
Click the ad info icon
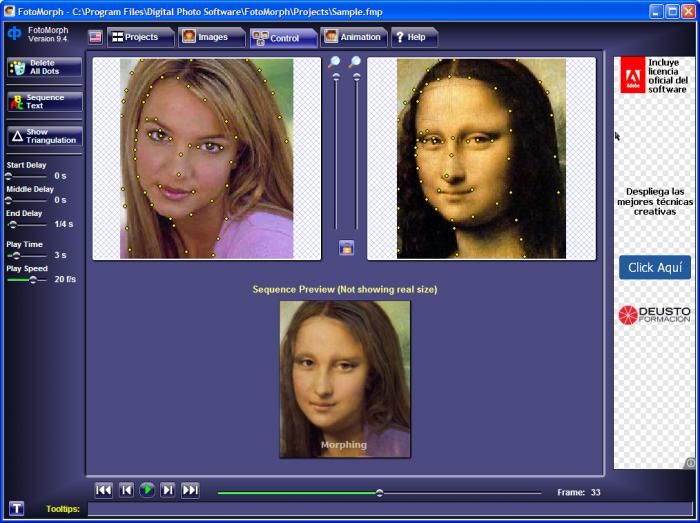pyautogui.click(x=690, y=463)
